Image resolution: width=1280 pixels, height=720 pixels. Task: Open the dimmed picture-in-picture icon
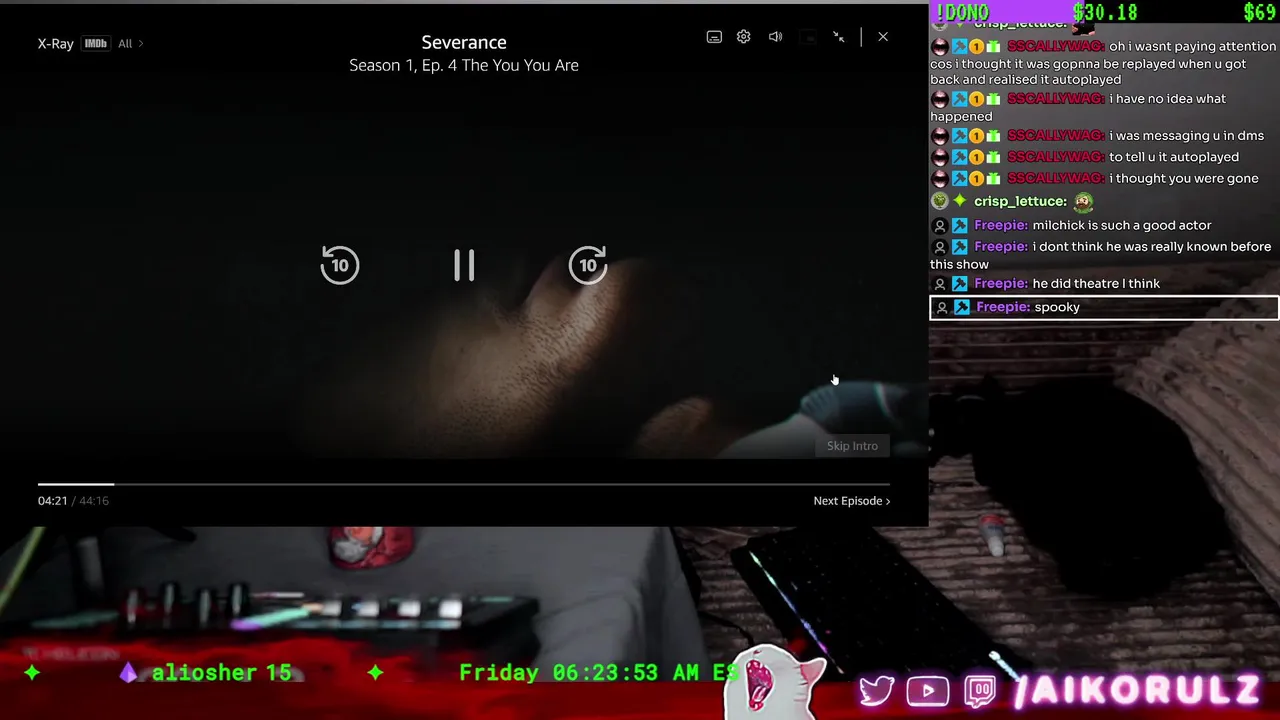(809, 37)
